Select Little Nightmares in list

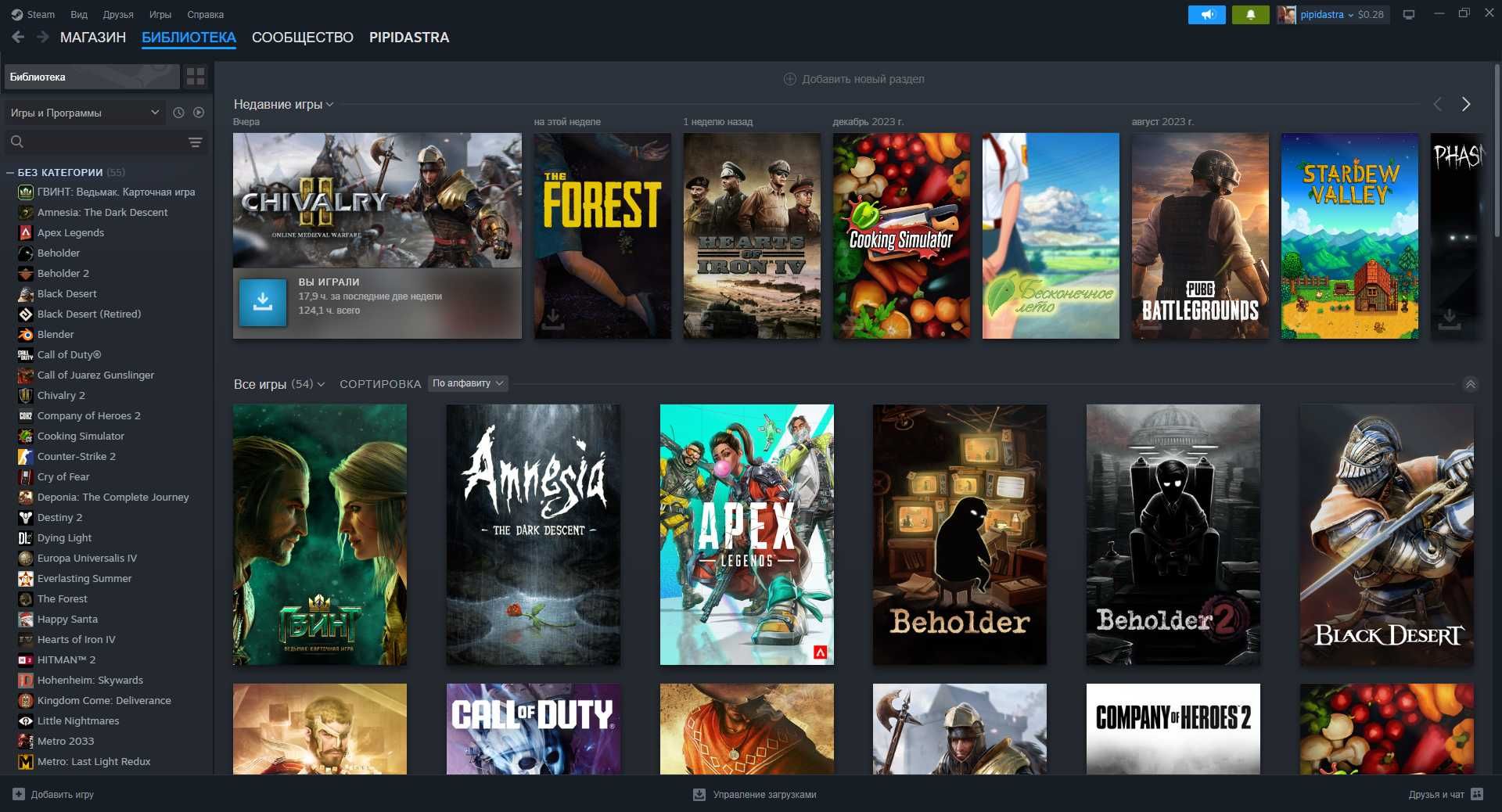click(x=78, y=720)
